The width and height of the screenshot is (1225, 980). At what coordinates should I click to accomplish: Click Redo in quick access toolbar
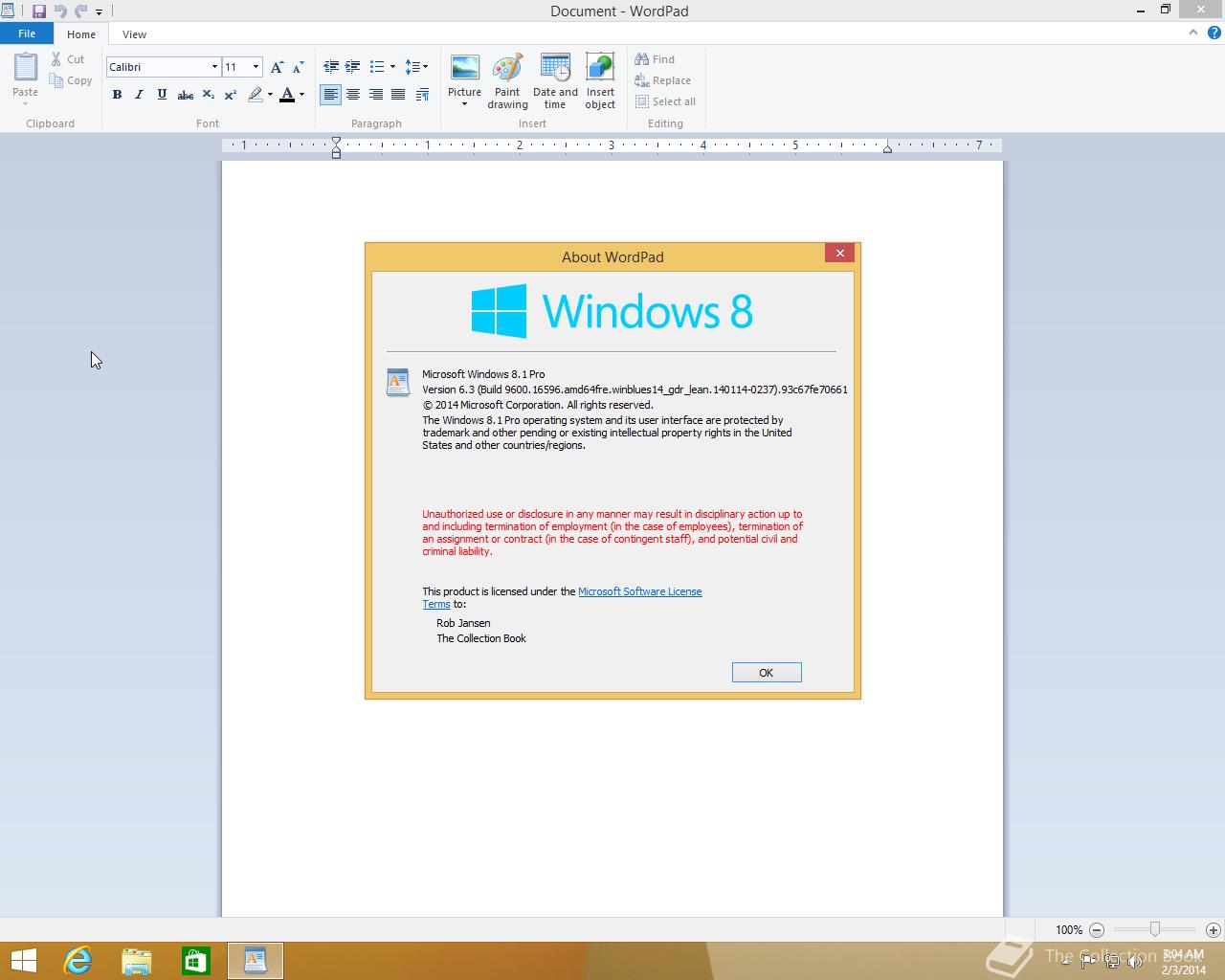80,11
